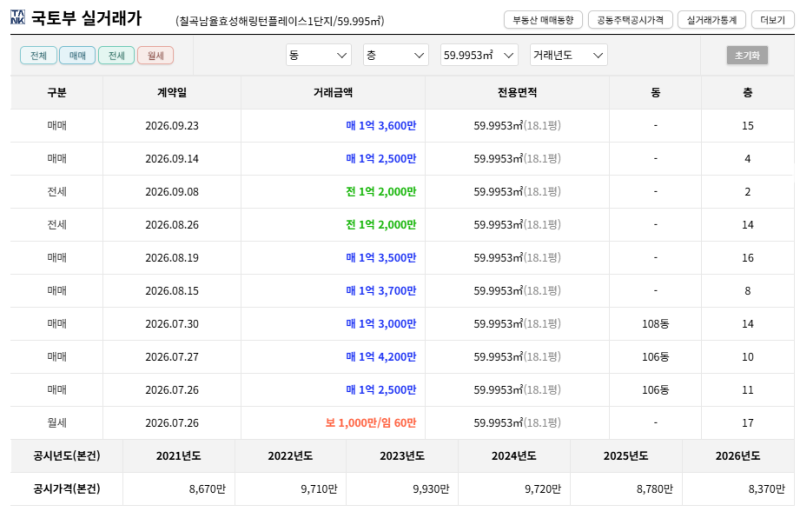
Task: Select the 월세 filter tab
Action: [x=156, y=56]
